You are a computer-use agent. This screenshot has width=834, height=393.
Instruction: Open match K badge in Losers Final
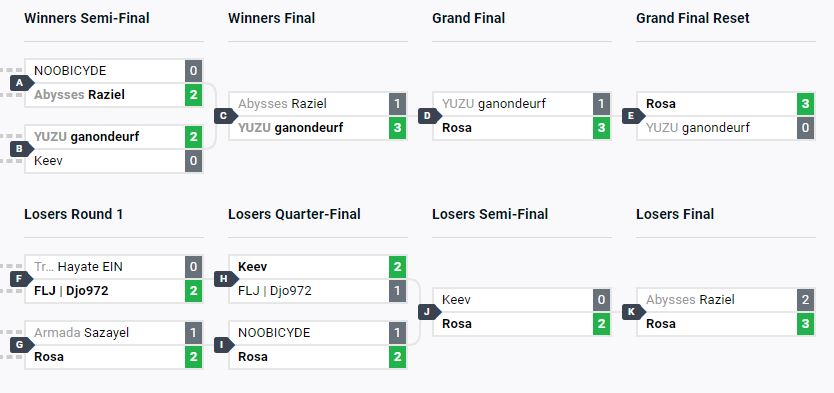click(633, 312)
